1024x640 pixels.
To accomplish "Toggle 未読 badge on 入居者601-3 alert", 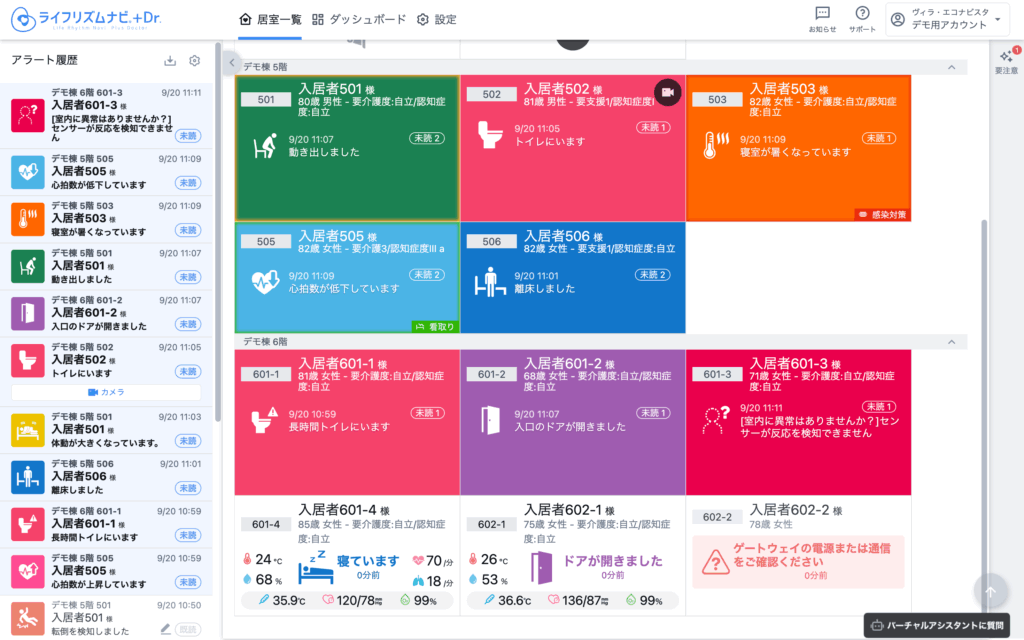I will [187, 136].
